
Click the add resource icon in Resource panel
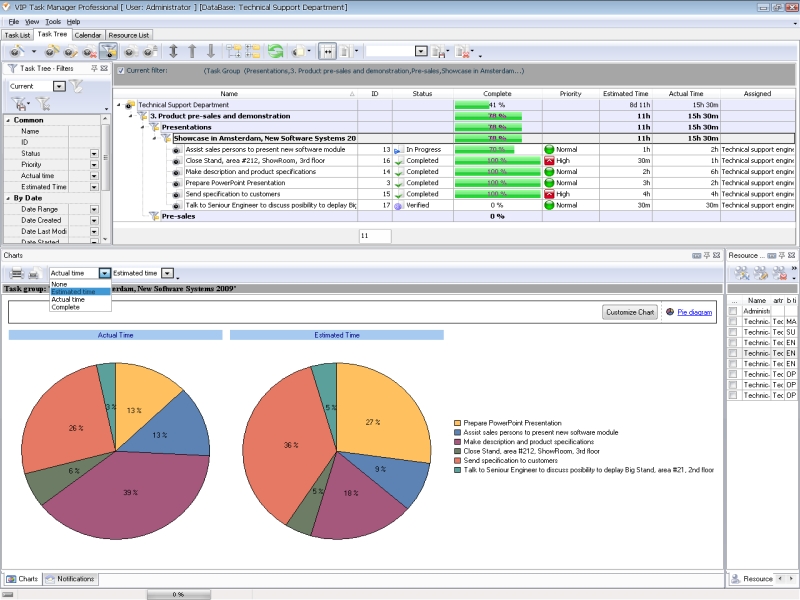[742, 273]
